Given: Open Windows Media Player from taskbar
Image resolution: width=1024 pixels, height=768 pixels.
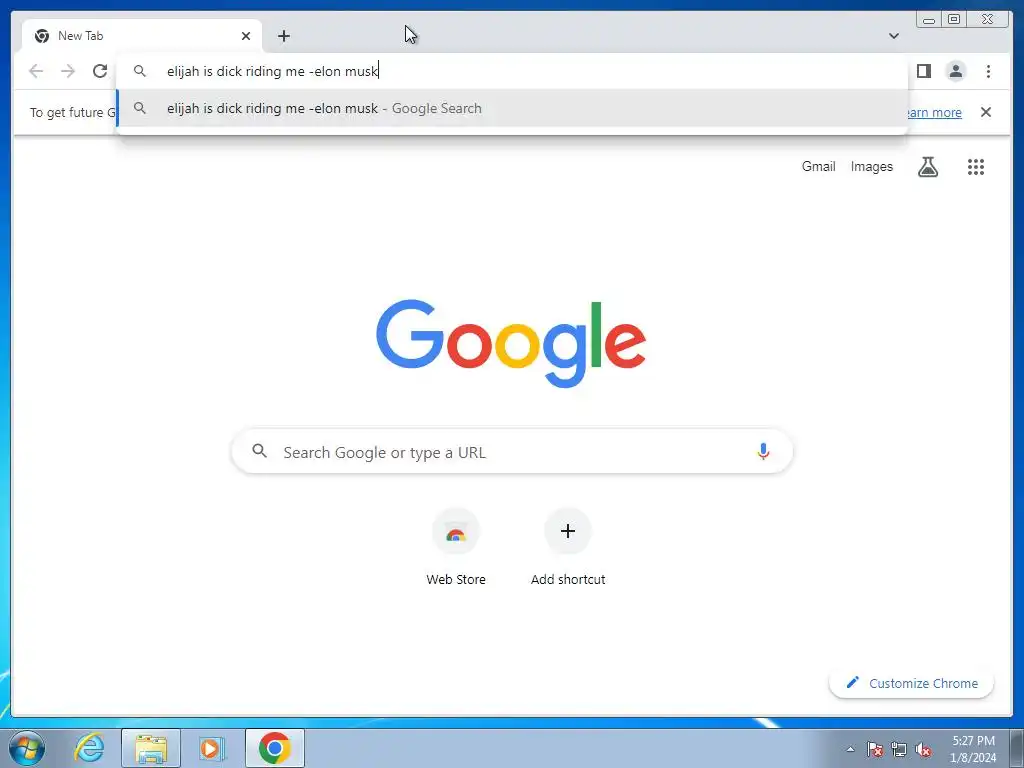Looking at the screenshot, I should coord(212,748).
